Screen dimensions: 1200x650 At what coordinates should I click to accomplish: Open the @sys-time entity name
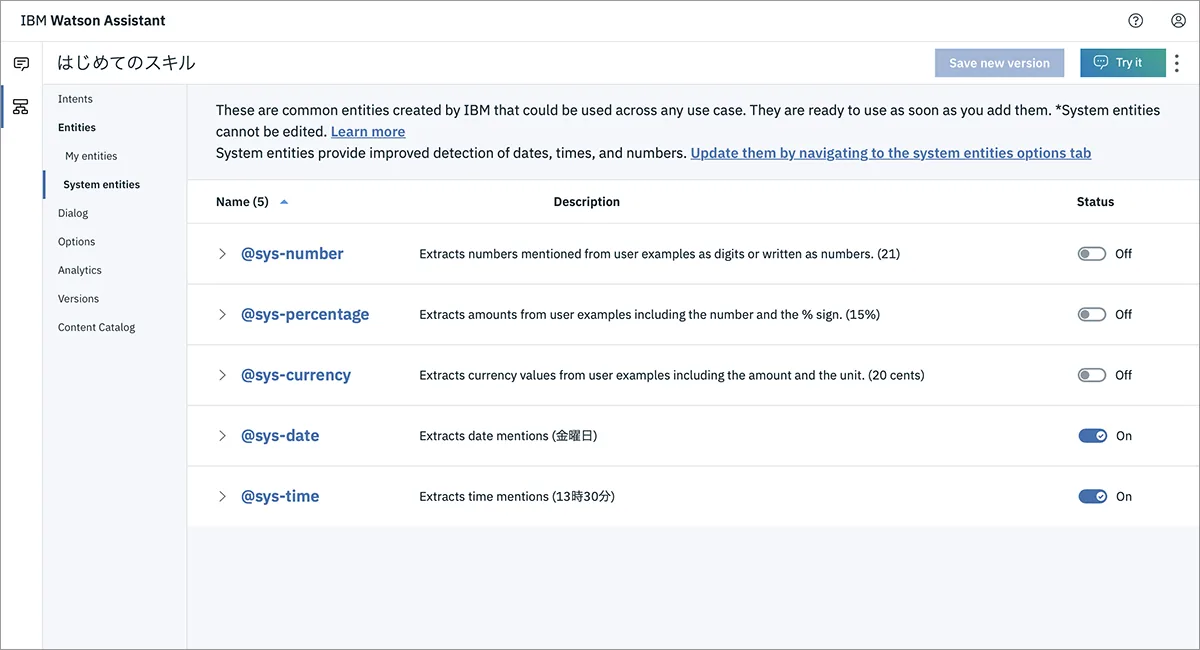click(x=280, y=496)
